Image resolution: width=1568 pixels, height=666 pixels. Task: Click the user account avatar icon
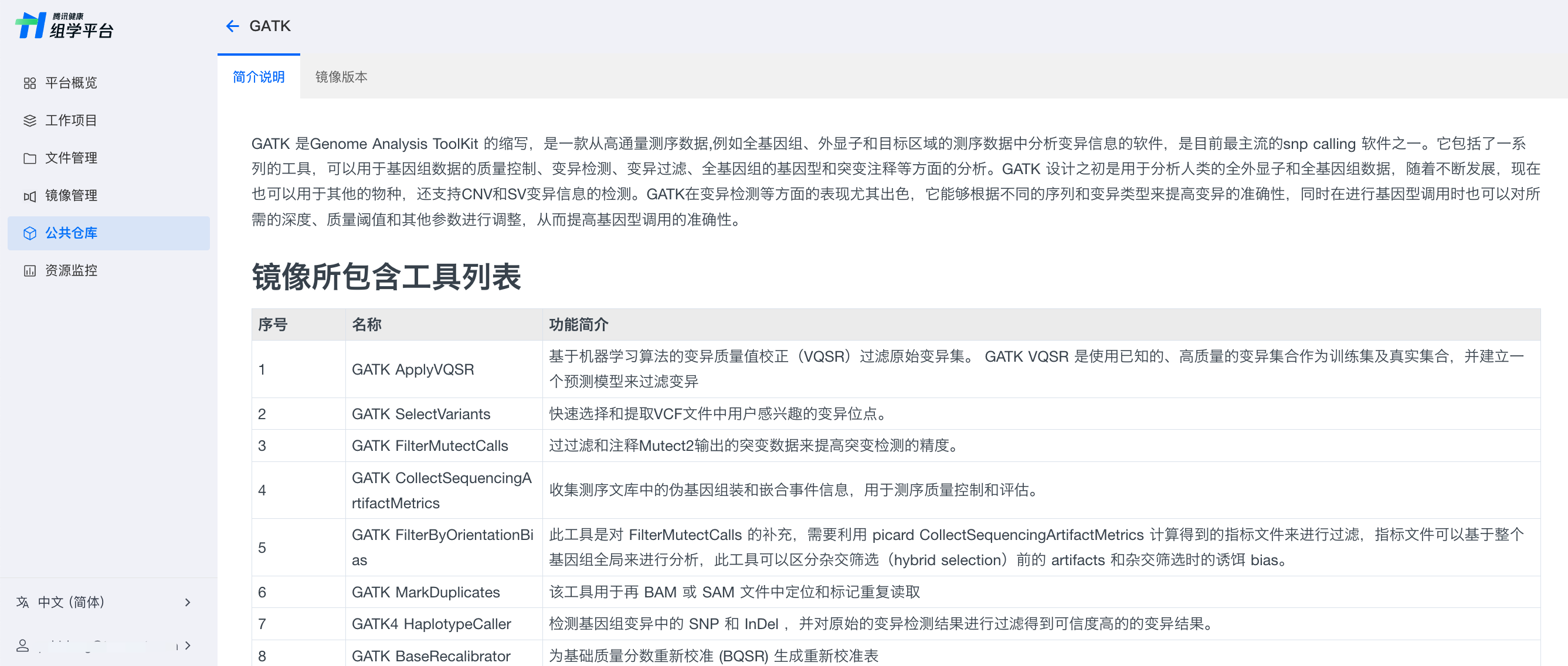click(22, 645)
